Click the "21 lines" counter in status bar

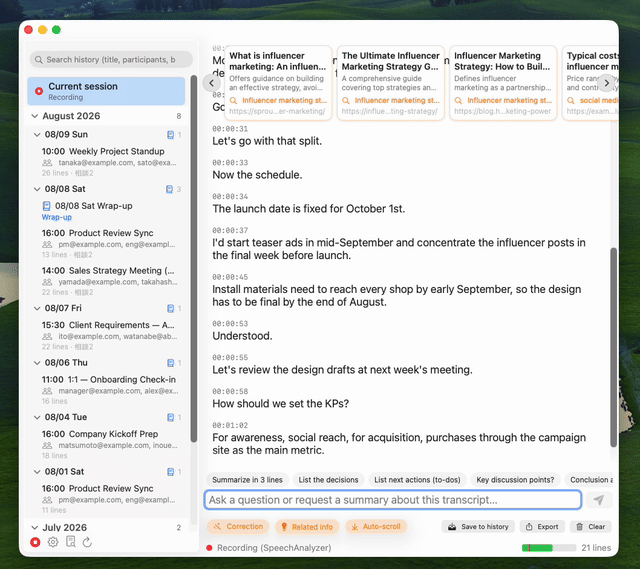coord(596,548)
